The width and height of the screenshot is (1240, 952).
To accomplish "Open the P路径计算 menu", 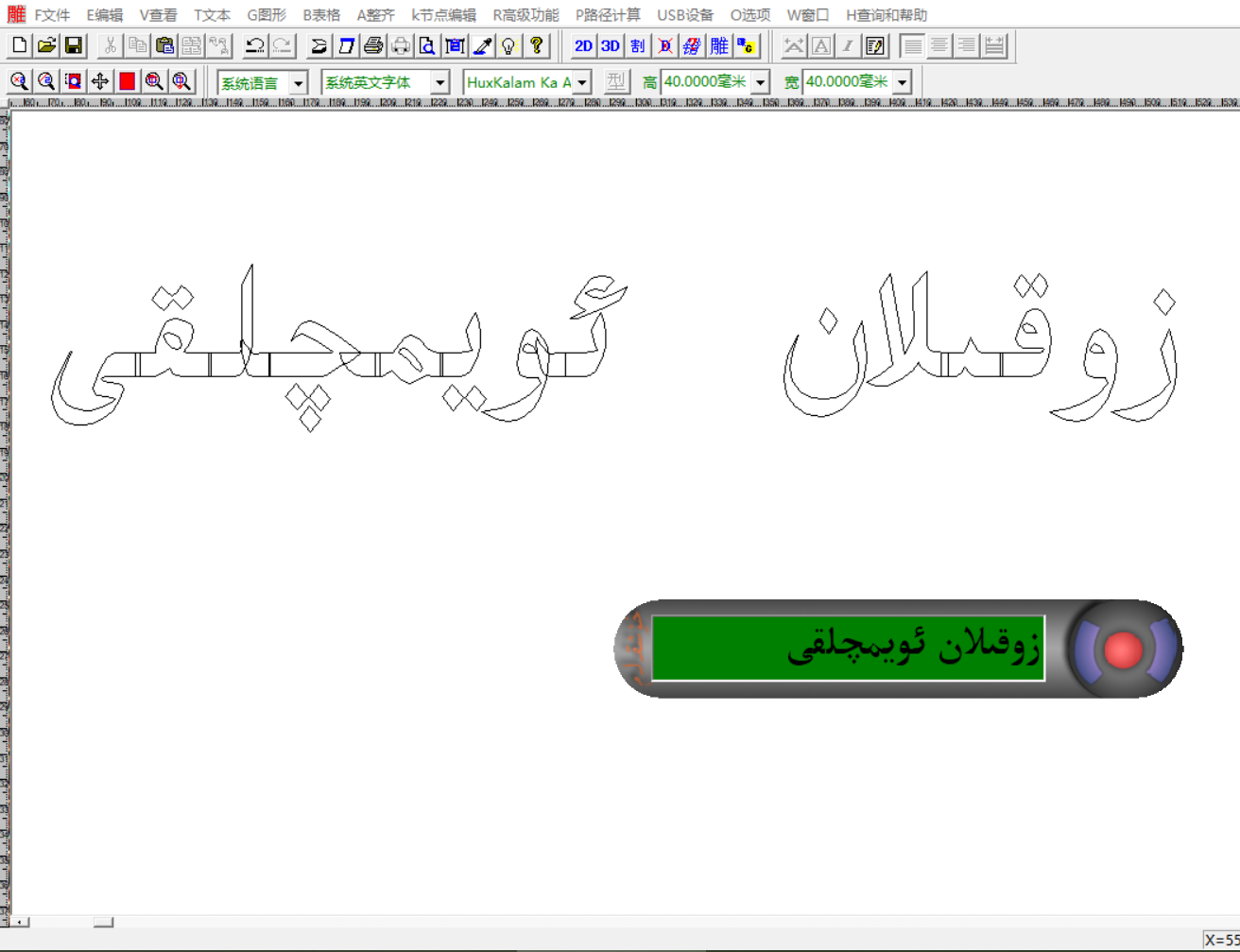I will 608,15.
